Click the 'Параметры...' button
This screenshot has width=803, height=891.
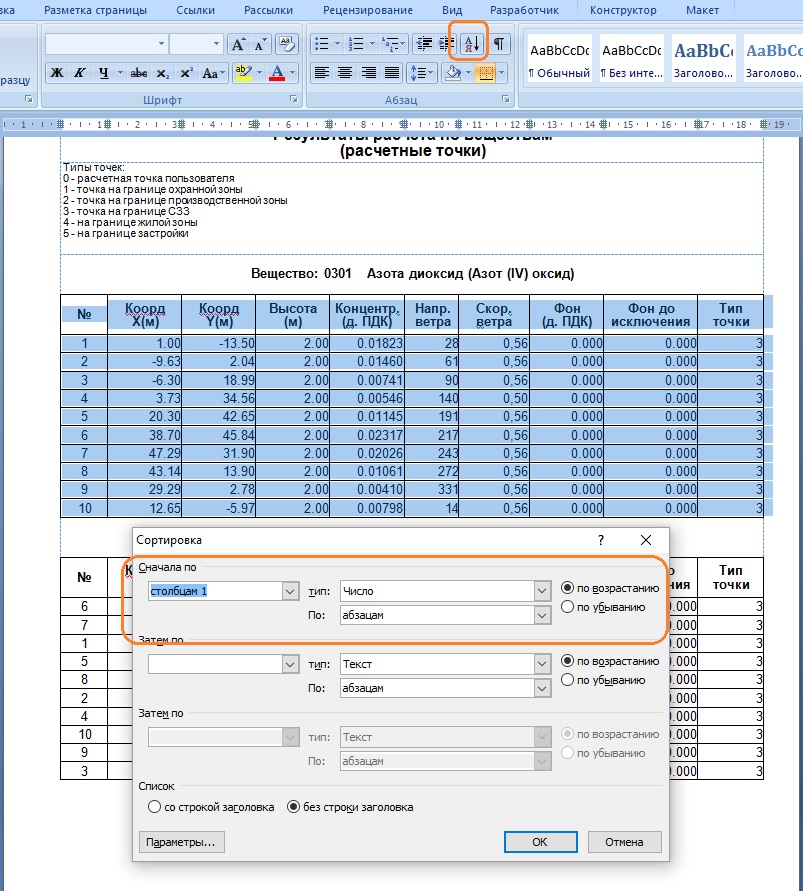pyautogui.click(x=181, y=842)
